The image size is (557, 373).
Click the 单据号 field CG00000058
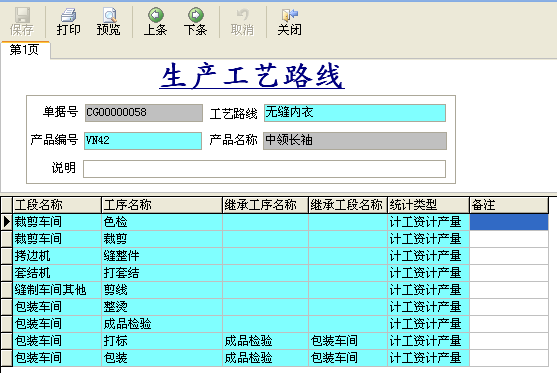[144, 113]
